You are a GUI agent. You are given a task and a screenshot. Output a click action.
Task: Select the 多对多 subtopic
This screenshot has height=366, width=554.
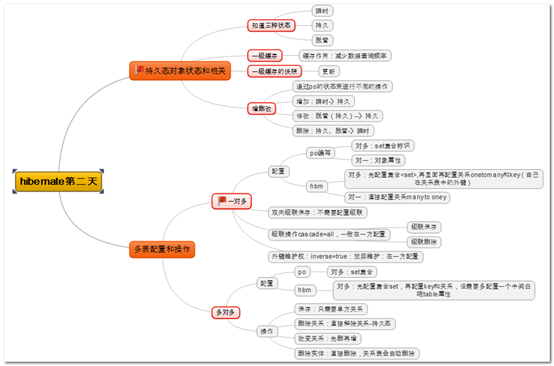pyautogui.click(x=225, y=313)
